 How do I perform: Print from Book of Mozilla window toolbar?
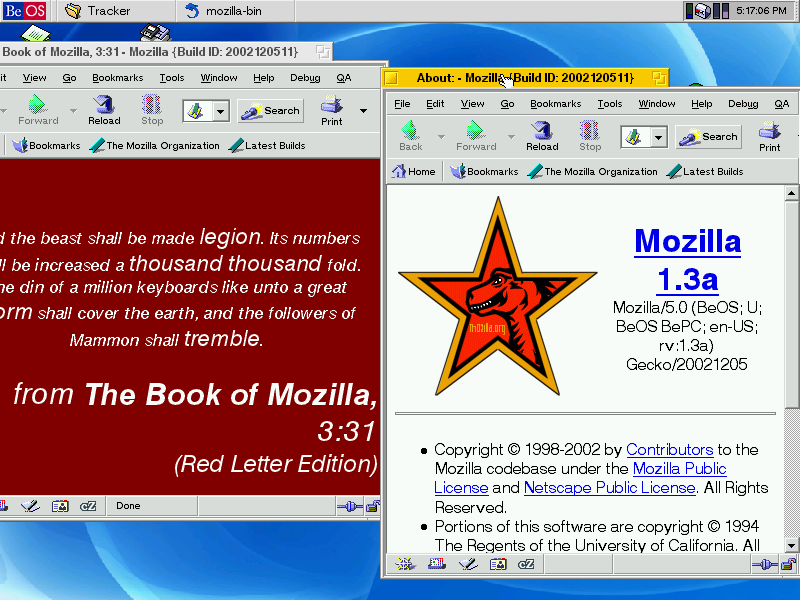click(332, 111)
